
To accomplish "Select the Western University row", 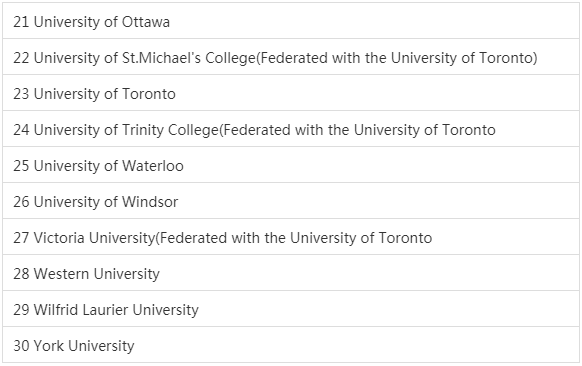I will (x=291, y=272).
